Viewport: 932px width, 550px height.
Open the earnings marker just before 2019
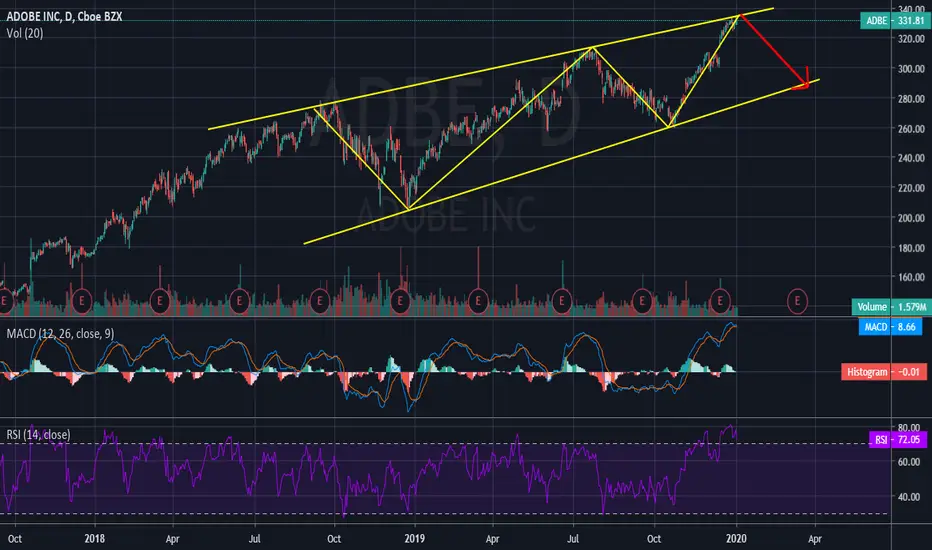click(x=400, y=301)
